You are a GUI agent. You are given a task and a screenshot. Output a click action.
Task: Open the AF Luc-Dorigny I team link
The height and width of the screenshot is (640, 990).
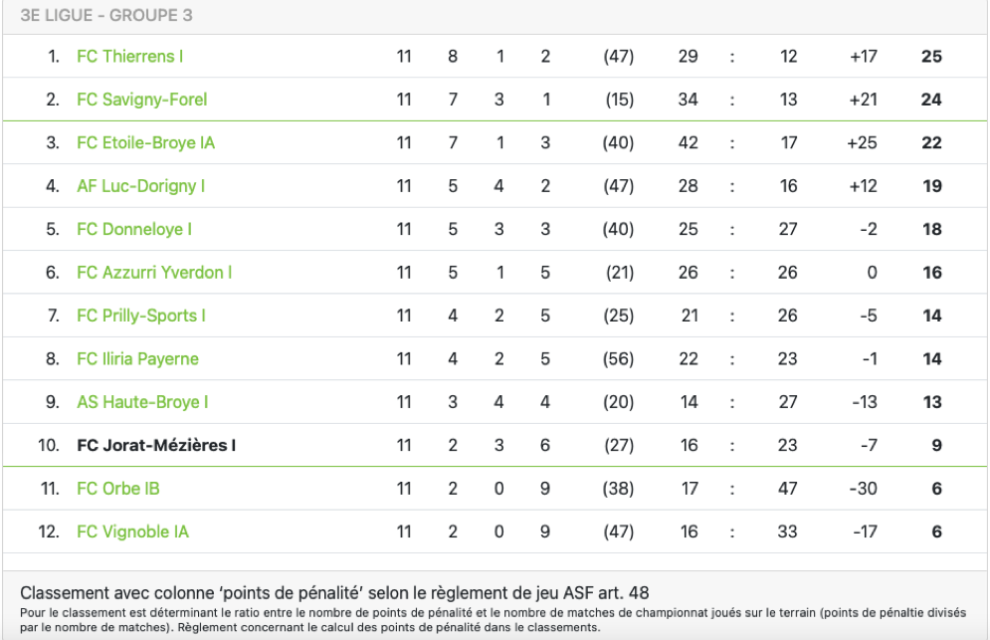point(140,186)
